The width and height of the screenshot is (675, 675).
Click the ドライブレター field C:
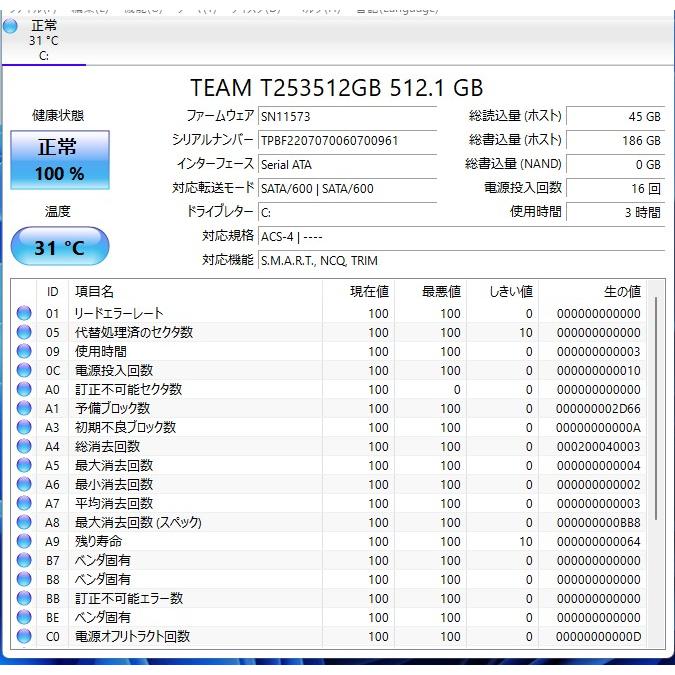click(x=347, y=213)
